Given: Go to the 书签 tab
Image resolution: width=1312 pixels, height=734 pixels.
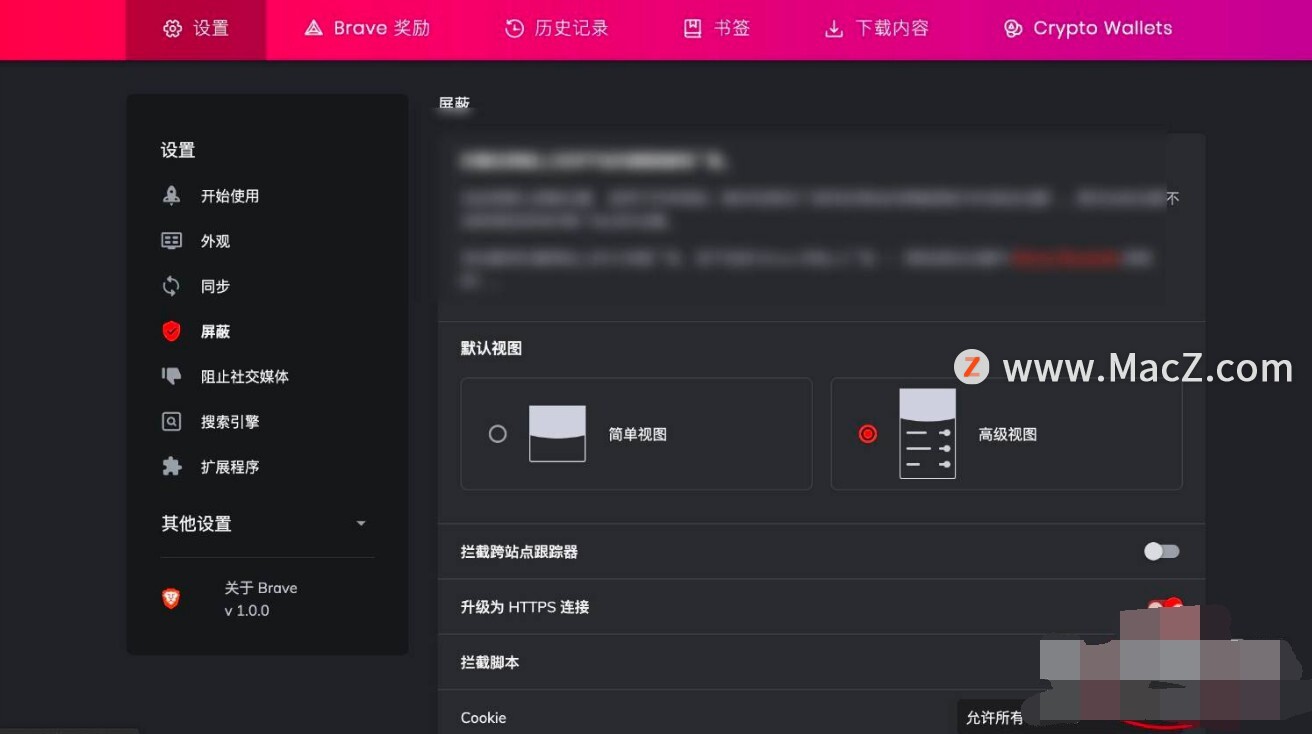Looking at the screenshot, I should (716, 29).
